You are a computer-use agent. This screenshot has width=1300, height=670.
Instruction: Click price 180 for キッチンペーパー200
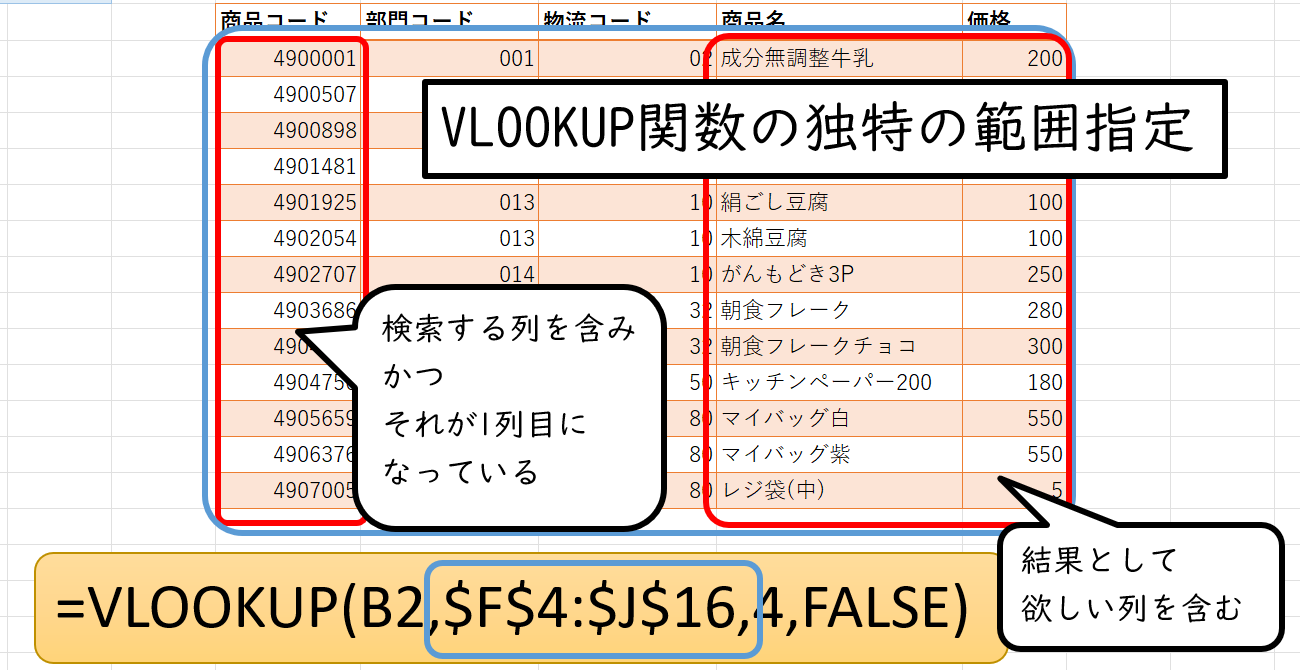tap(1014, 382)
